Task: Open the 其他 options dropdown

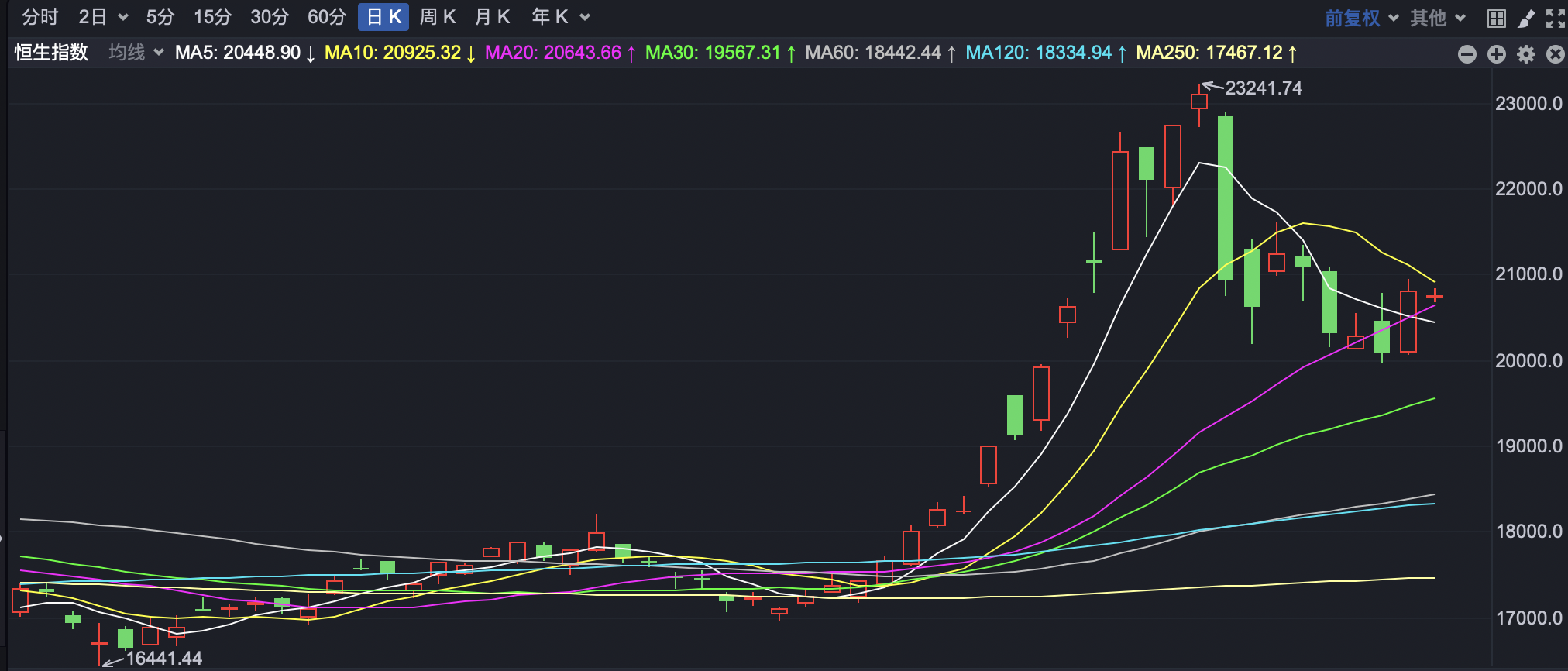Action: click(1438, 18)
